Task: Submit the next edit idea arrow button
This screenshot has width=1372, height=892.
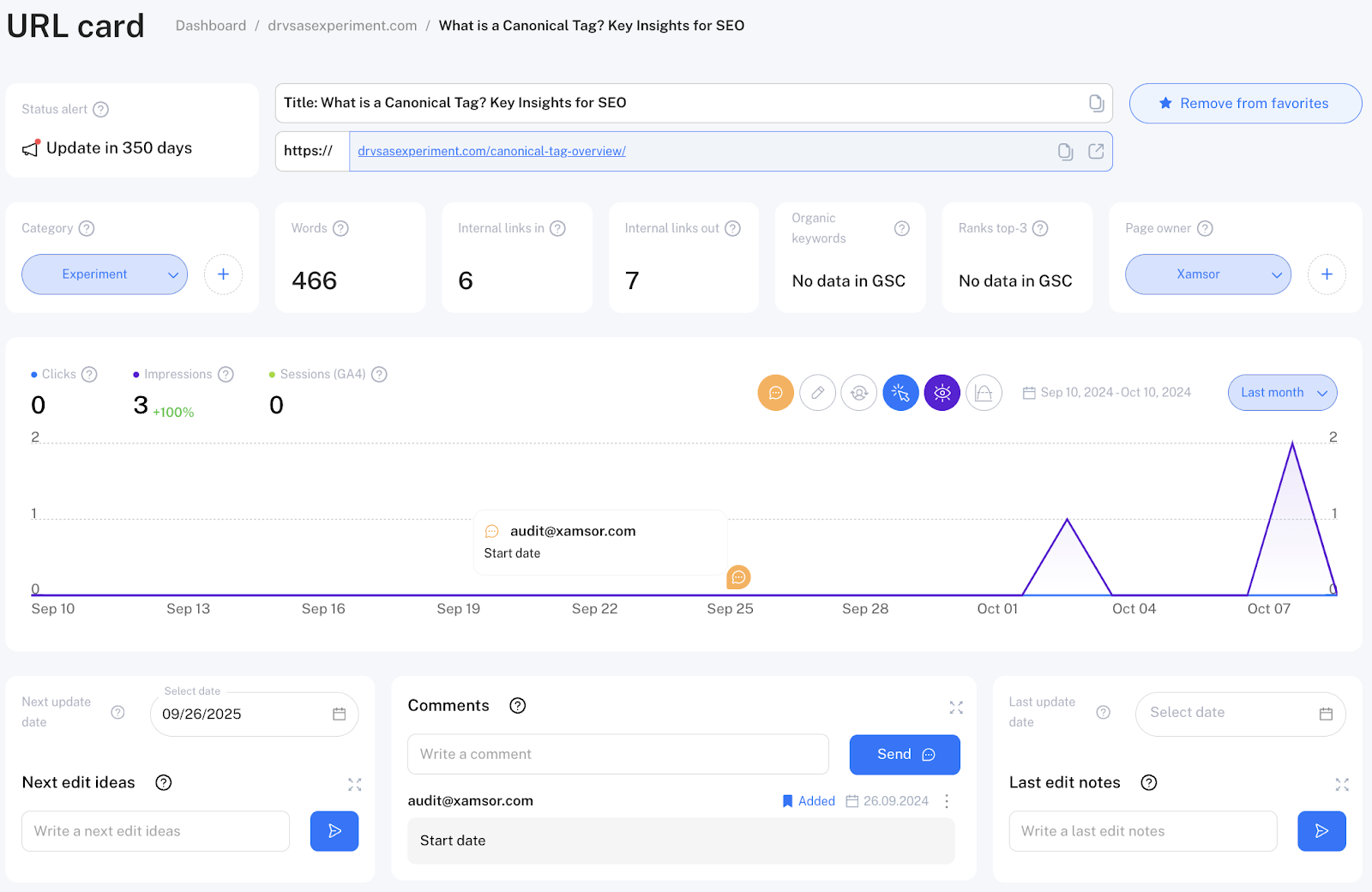Action: tap(334, 831)
